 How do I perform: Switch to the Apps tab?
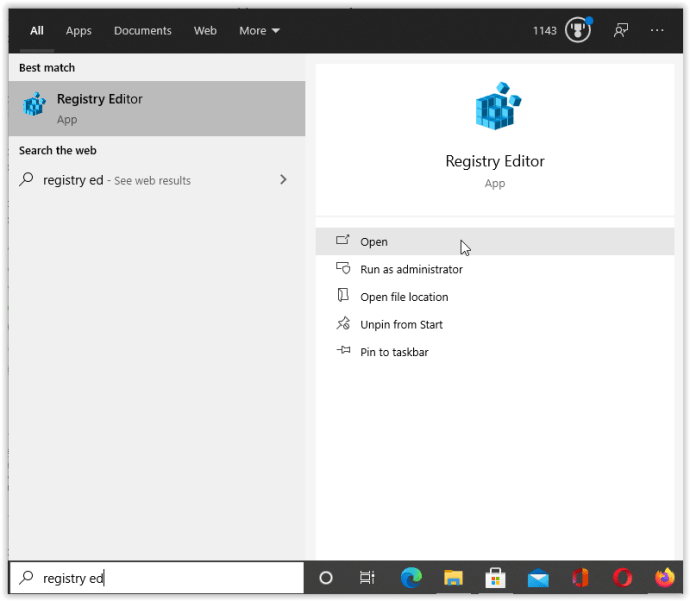click(79, 31)
